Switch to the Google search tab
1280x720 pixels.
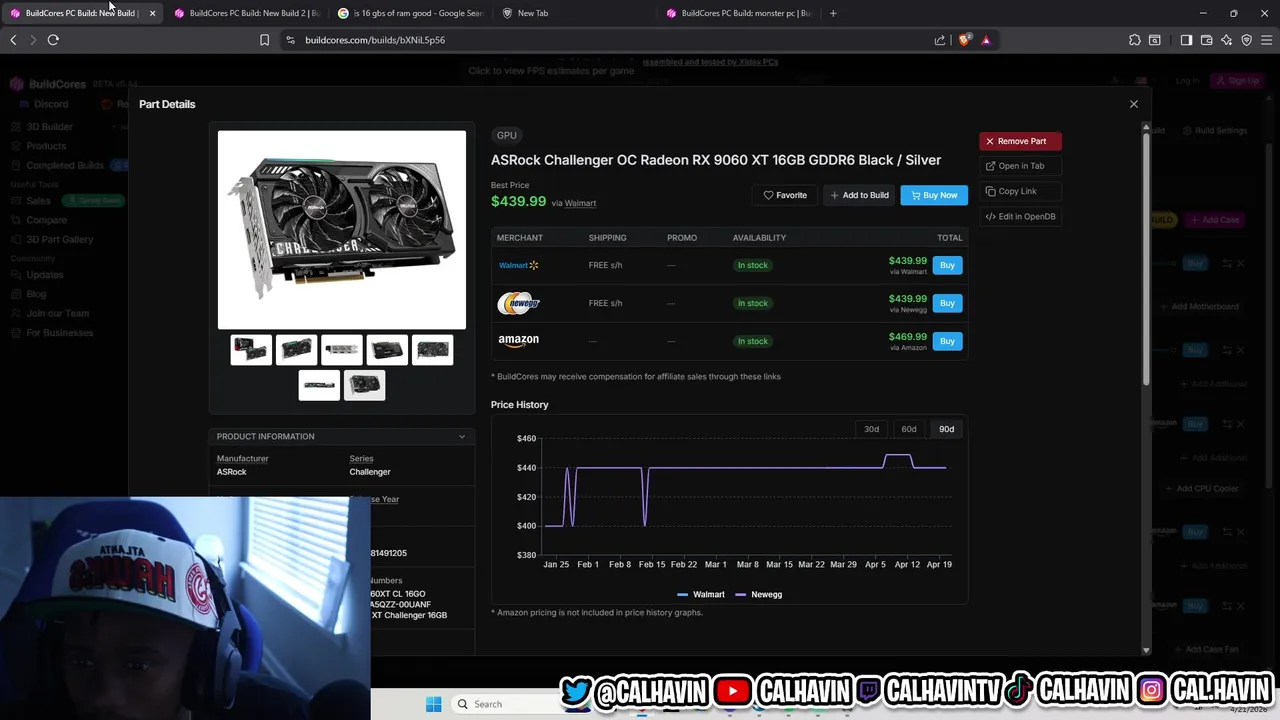click(x=410, y=13)
